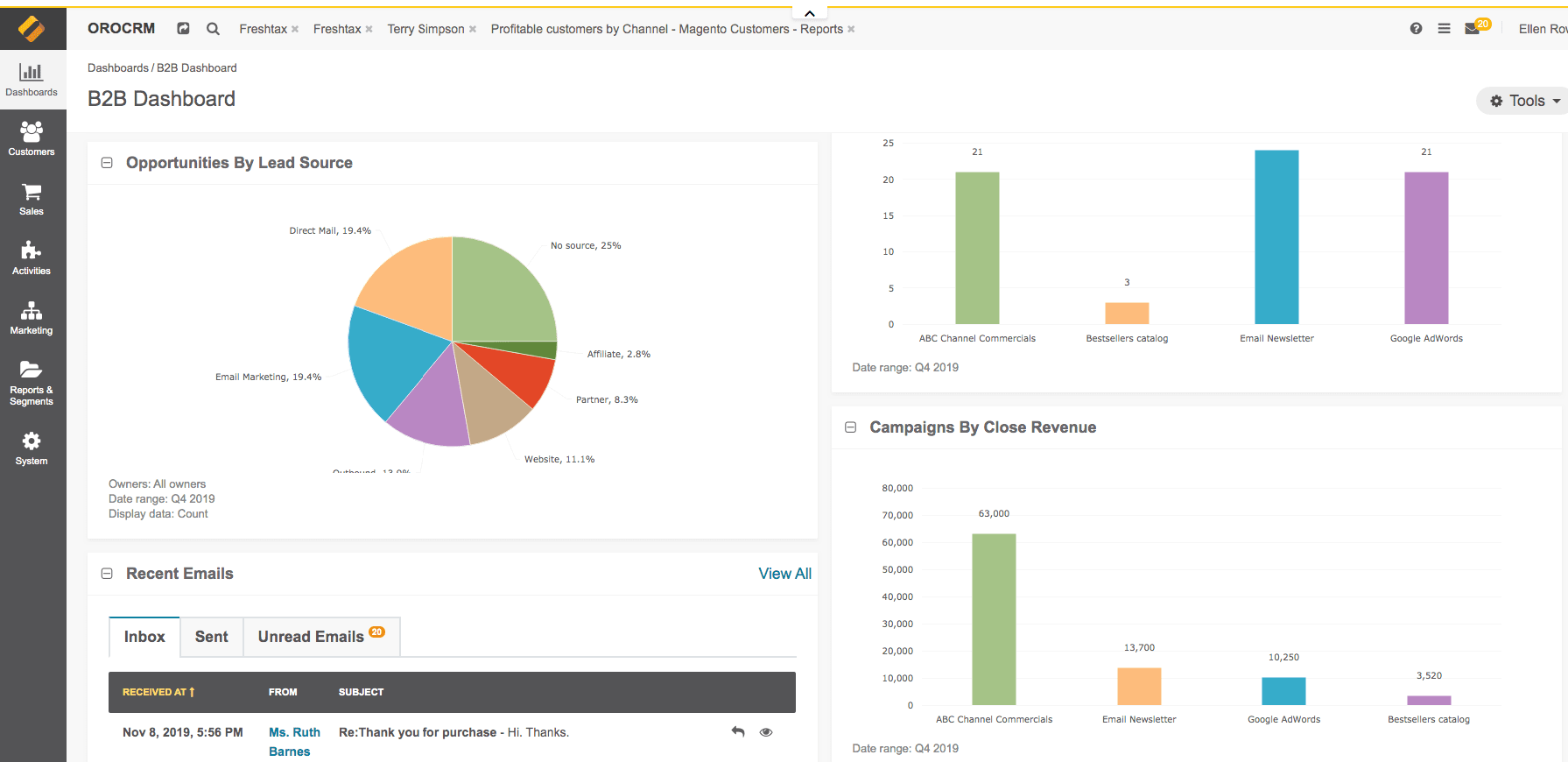Open the Tools dropdown
Screen dimensions: 1568x762
1523,101
